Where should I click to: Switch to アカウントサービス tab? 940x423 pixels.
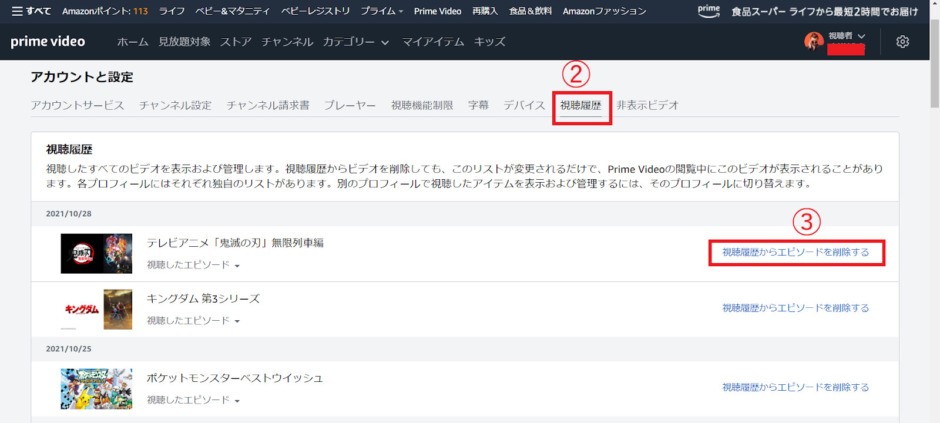77,105
